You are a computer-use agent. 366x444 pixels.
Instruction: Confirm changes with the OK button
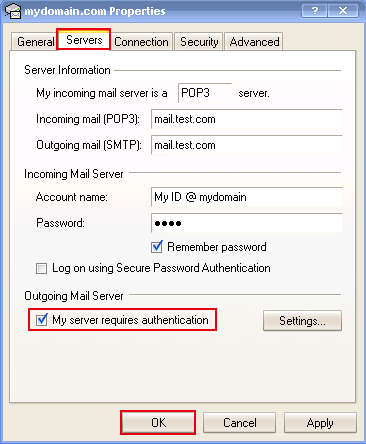[158, 423]
